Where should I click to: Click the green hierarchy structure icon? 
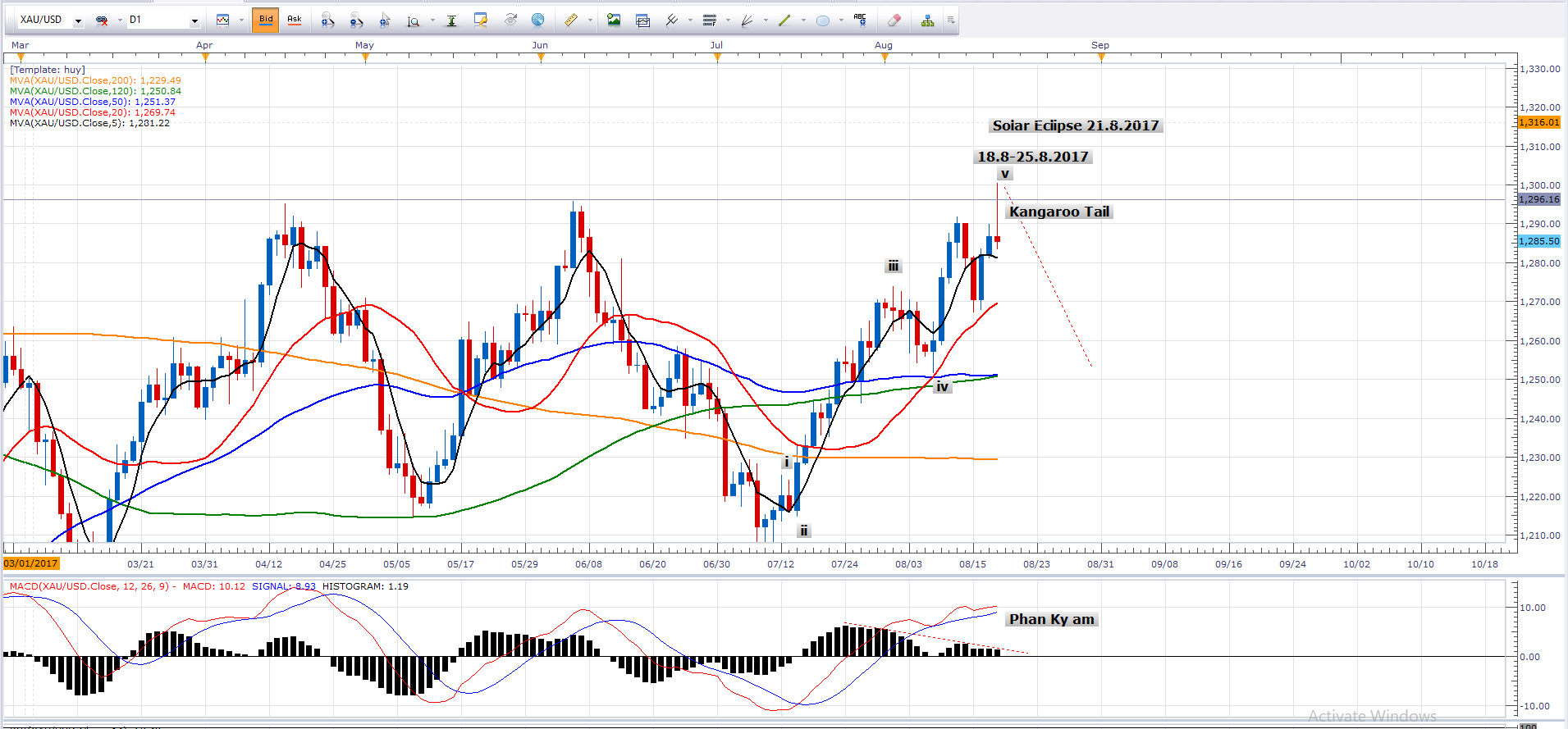(927, 21)
